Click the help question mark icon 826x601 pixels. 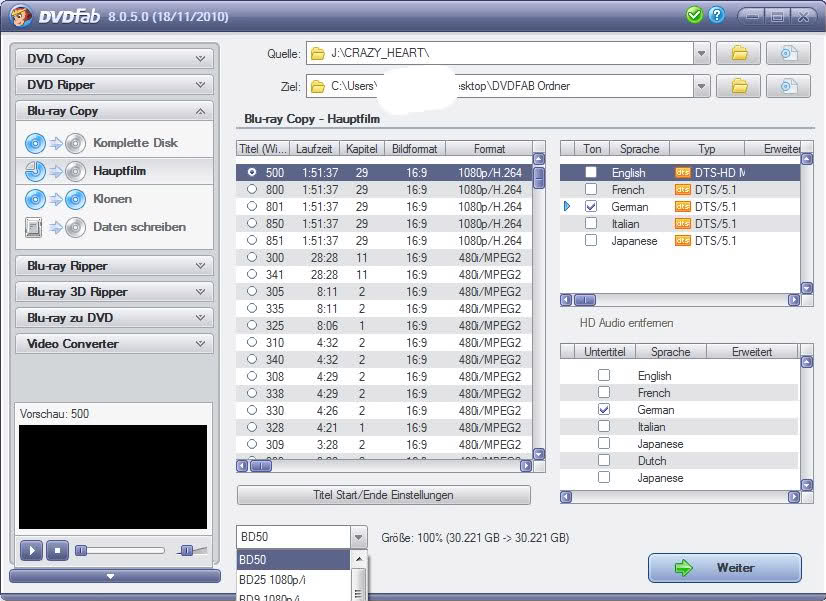pos(716,15)
